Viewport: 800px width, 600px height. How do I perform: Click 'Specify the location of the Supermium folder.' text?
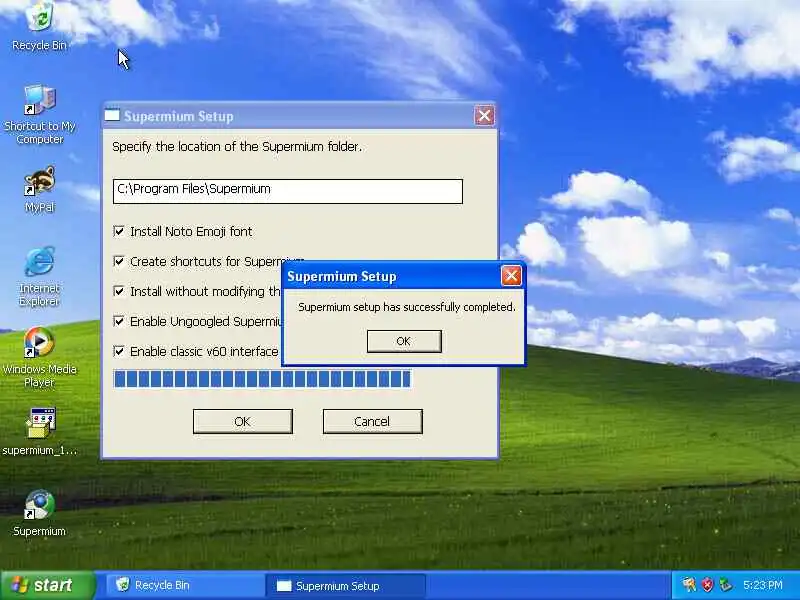click(237, 147)
